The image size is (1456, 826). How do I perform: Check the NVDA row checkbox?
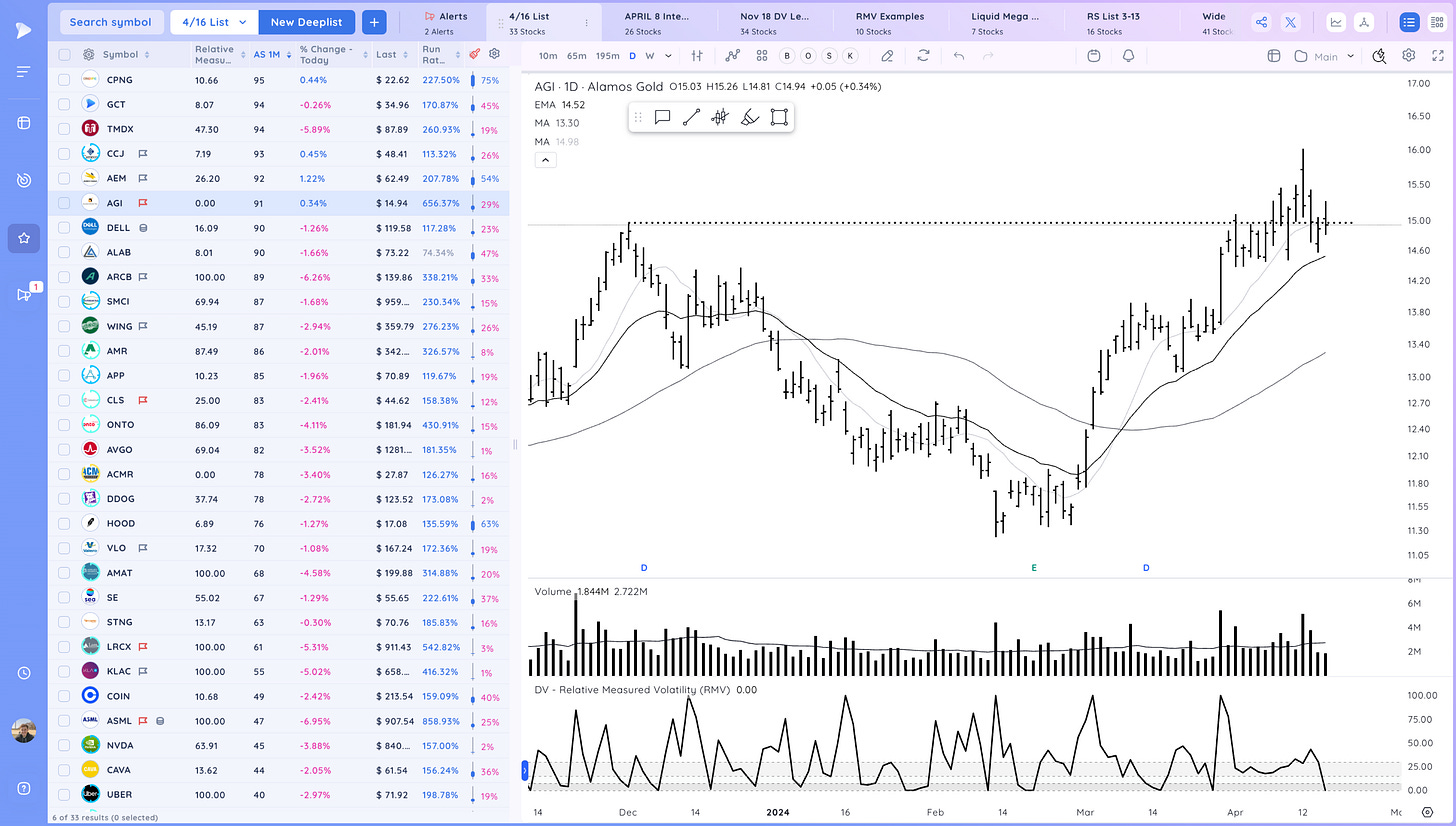click(65, 746)
